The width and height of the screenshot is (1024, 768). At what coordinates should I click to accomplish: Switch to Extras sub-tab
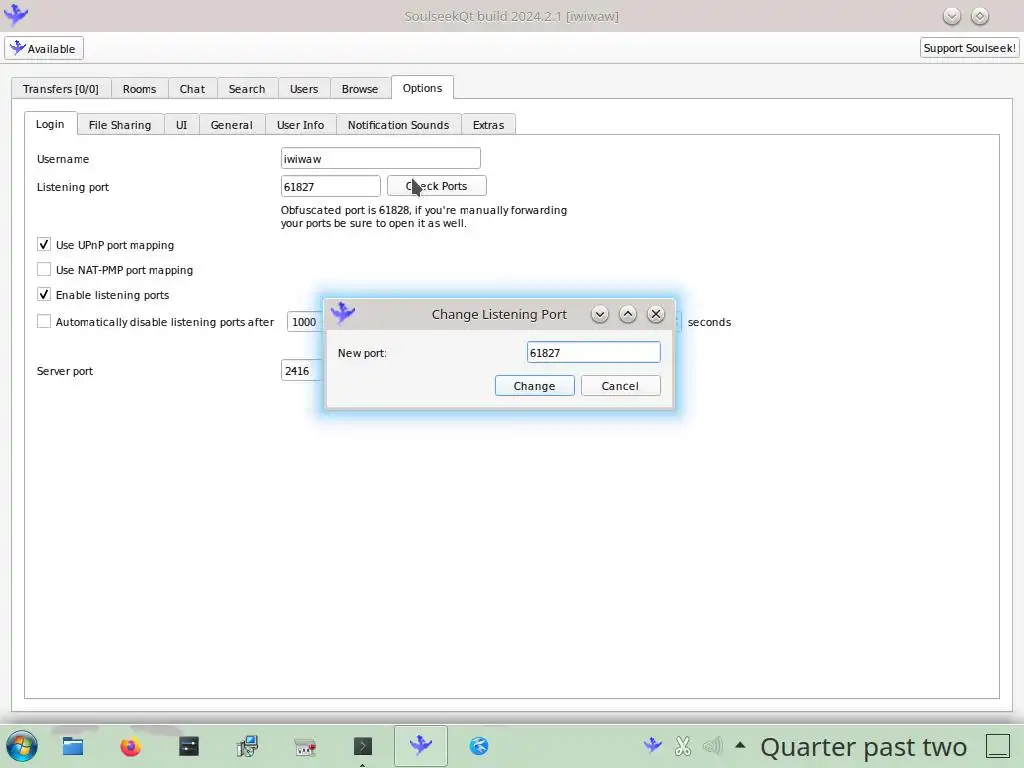488,125
